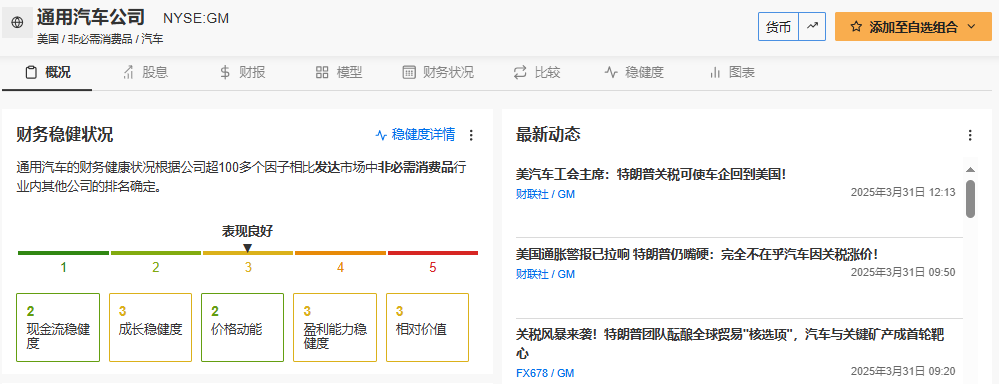Viewport: 999px width, 384px height.
Task: Click the NYSE:GM ticker text
Action: tap(196, 18)
